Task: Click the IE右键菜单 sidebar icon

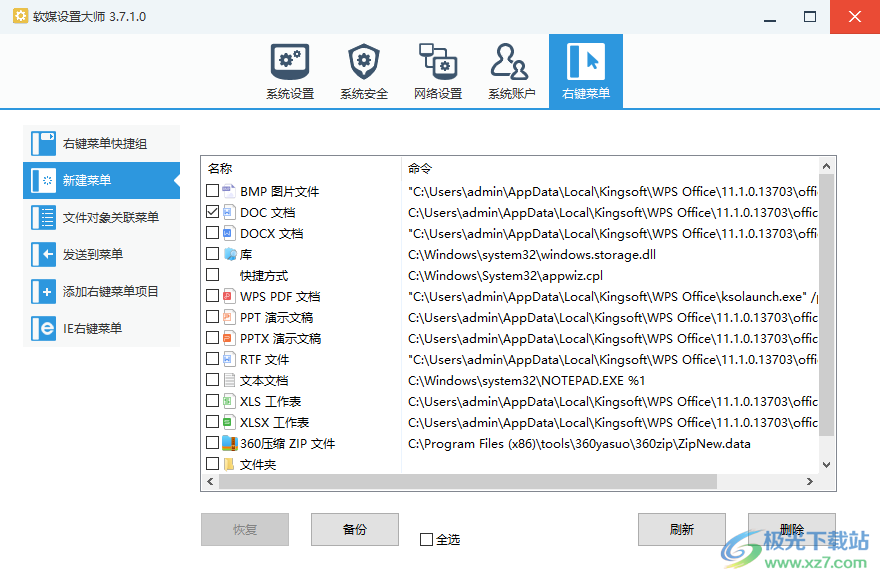Action: [x=43, y=329]
